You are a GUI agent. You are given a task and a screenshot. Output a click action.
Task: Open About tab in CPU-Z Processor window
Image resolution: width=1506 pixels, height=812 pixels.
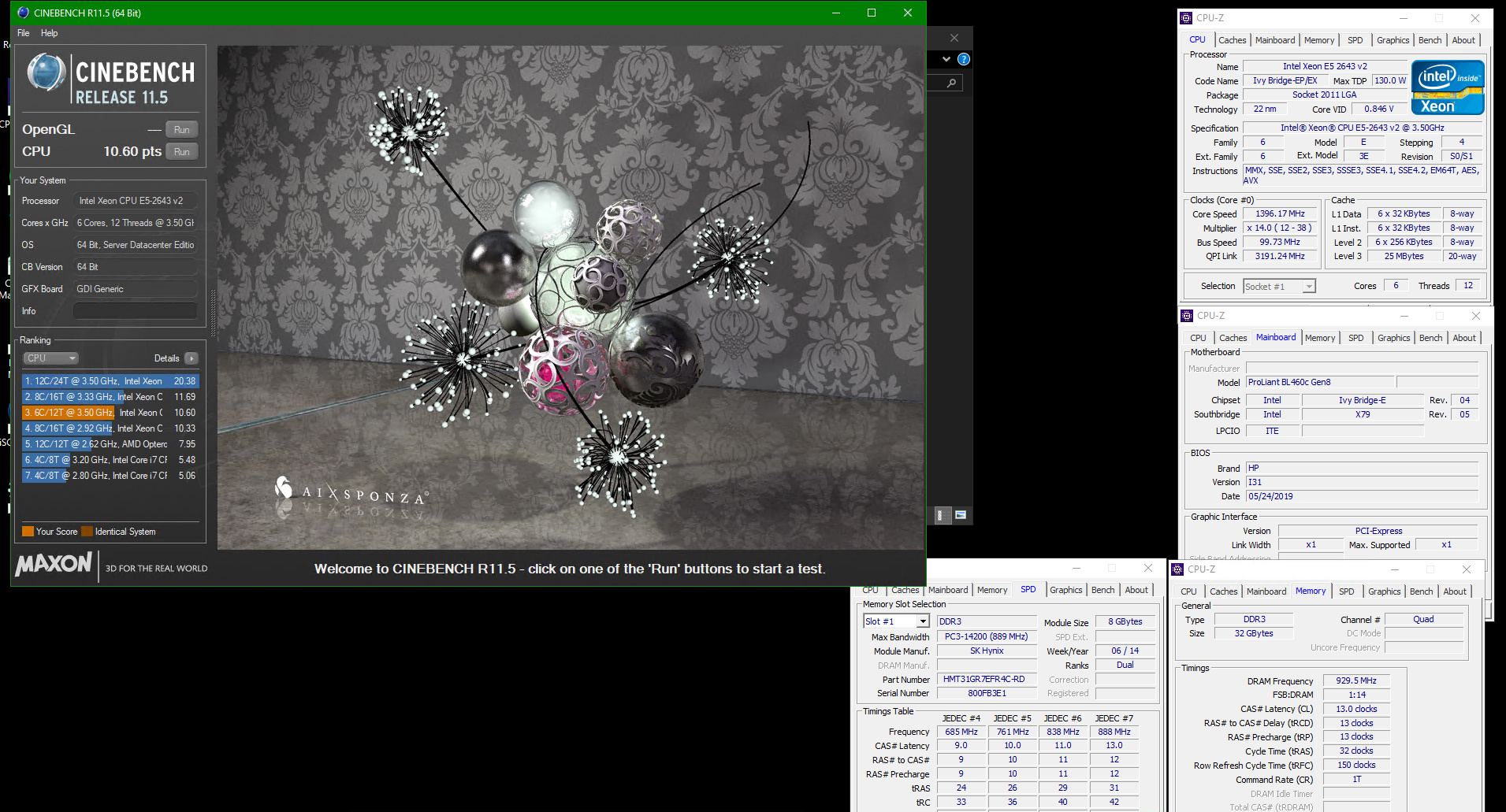pyautogui.click(x=1463, y=40)
